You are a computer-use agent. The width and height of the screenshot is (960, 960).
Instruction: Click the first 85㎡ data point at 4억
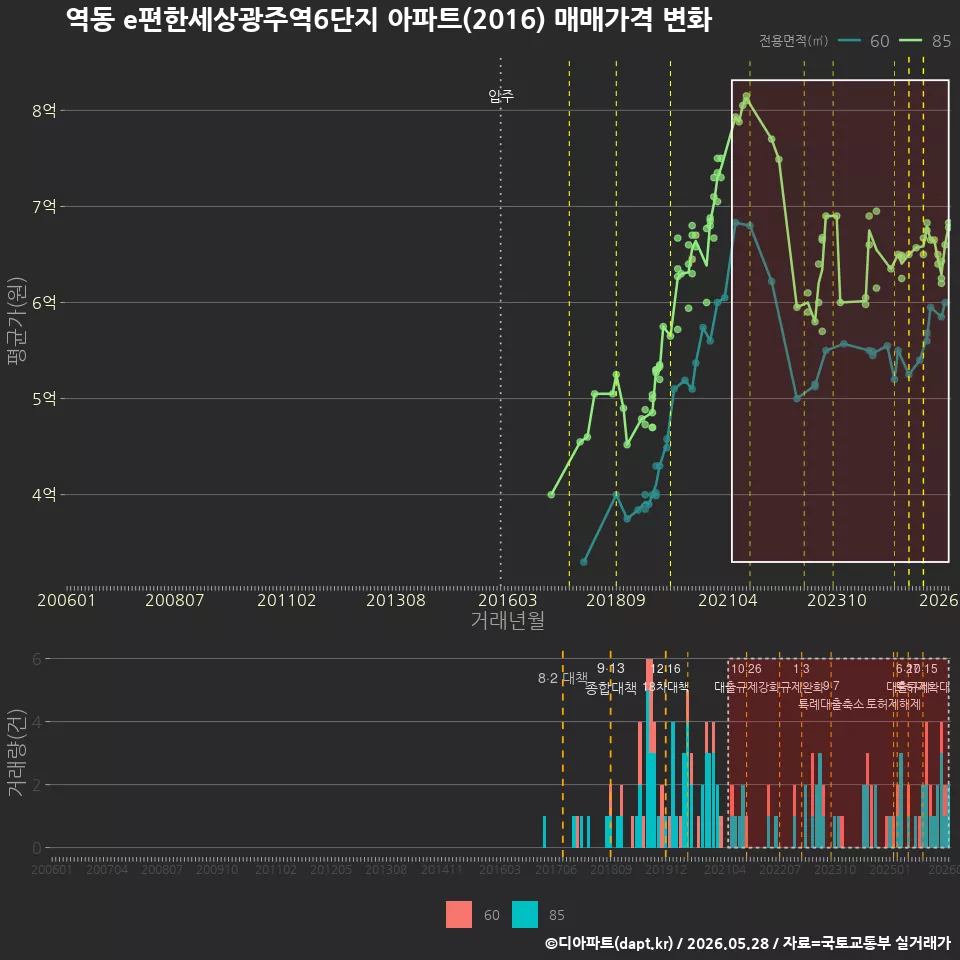551,494
